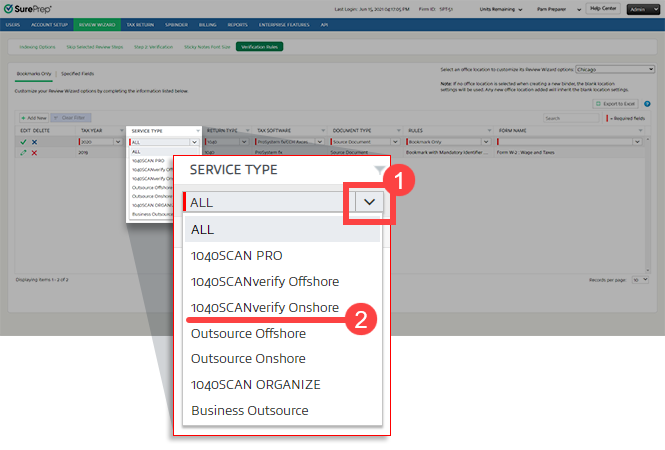The height and width of the screenshot is (450, 665).
Task: Open the Tax Return menu
Action: tap(140, 25)
